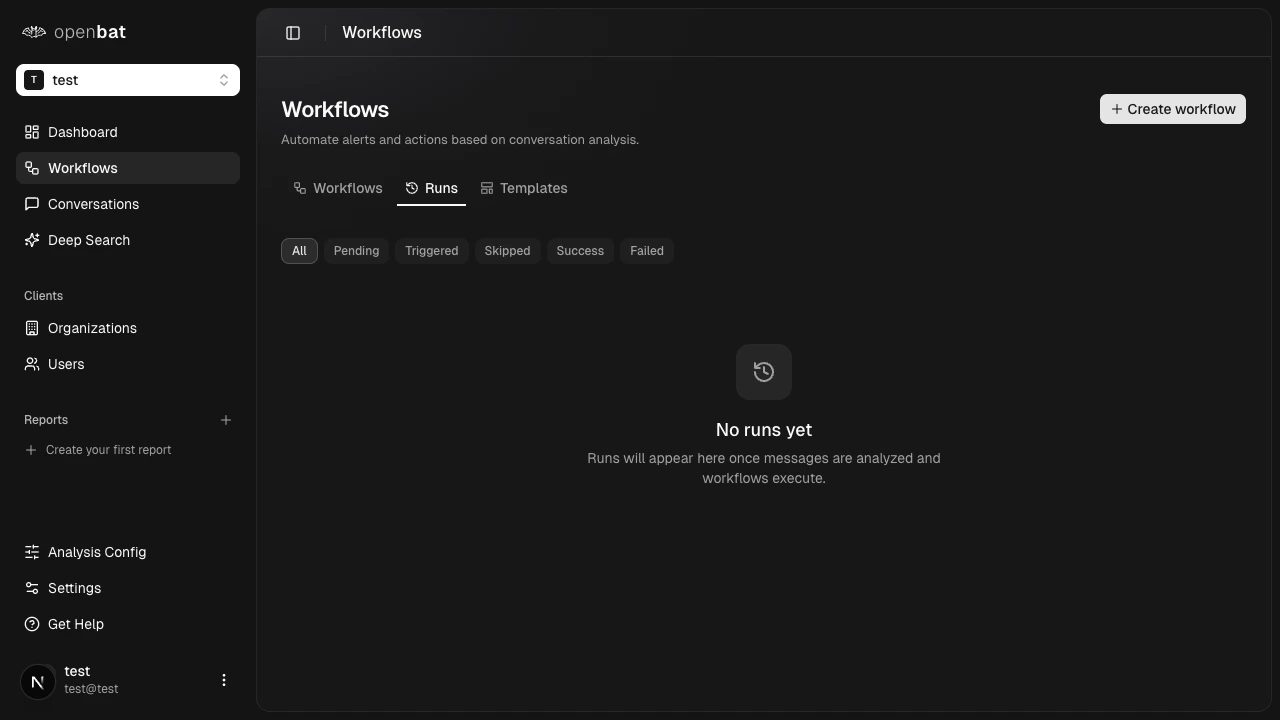Image resolution: width=1280 pixels, height=720 pixels.
Task: Click the Get Help question mark icon
Action: coord(31,624)
